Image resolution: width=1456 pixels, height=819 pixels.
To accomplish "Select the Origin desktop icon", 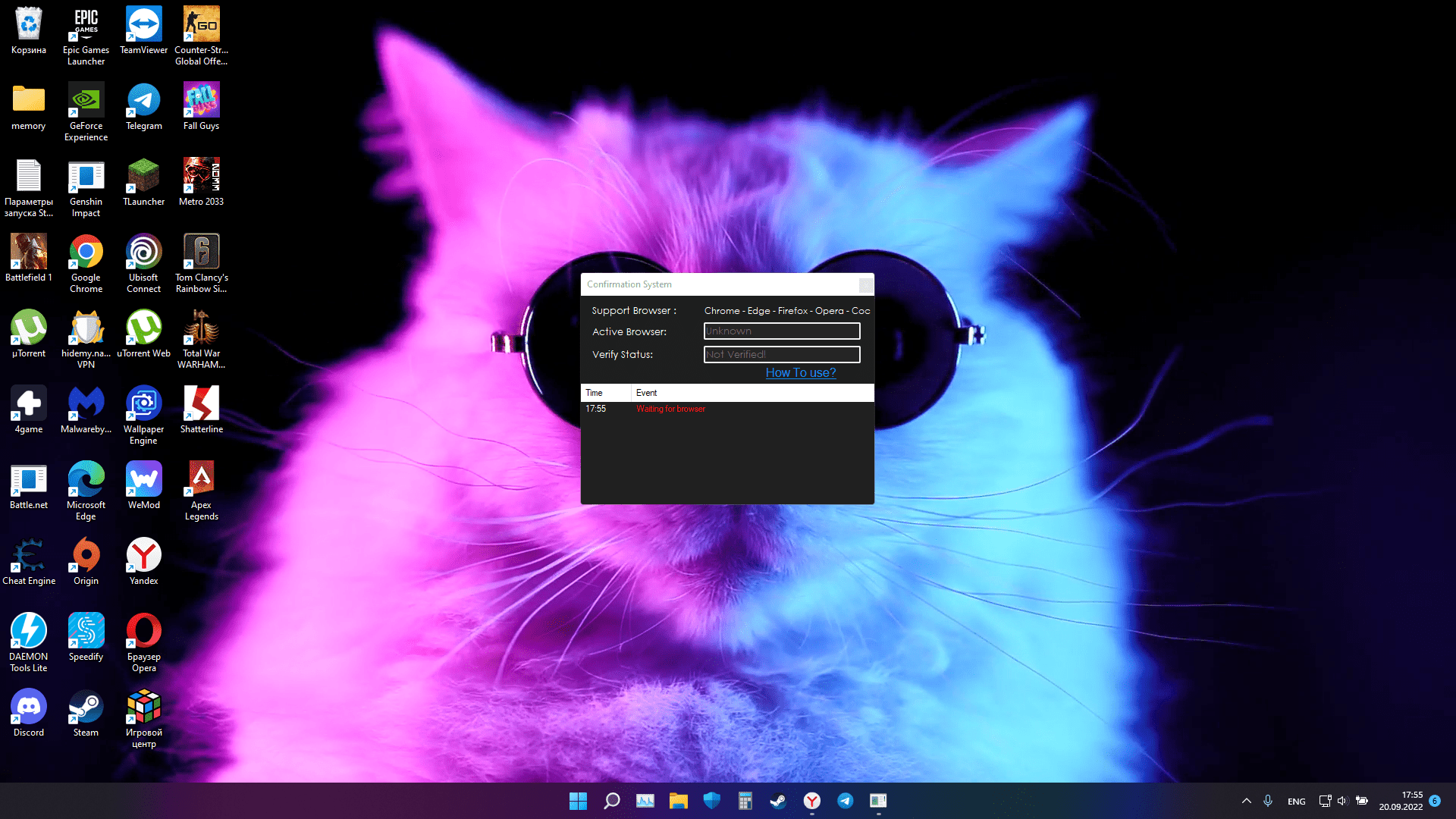I will (86, 562).
